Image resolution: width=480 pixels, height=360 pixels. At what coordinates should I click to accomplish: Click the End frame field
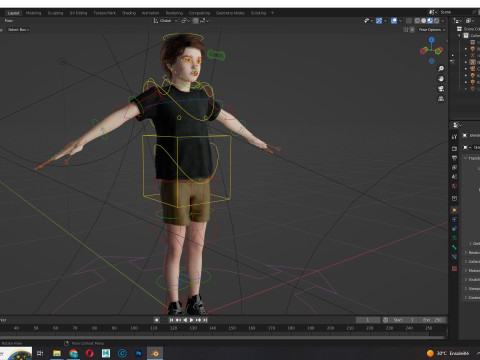(x=433, y=320)
